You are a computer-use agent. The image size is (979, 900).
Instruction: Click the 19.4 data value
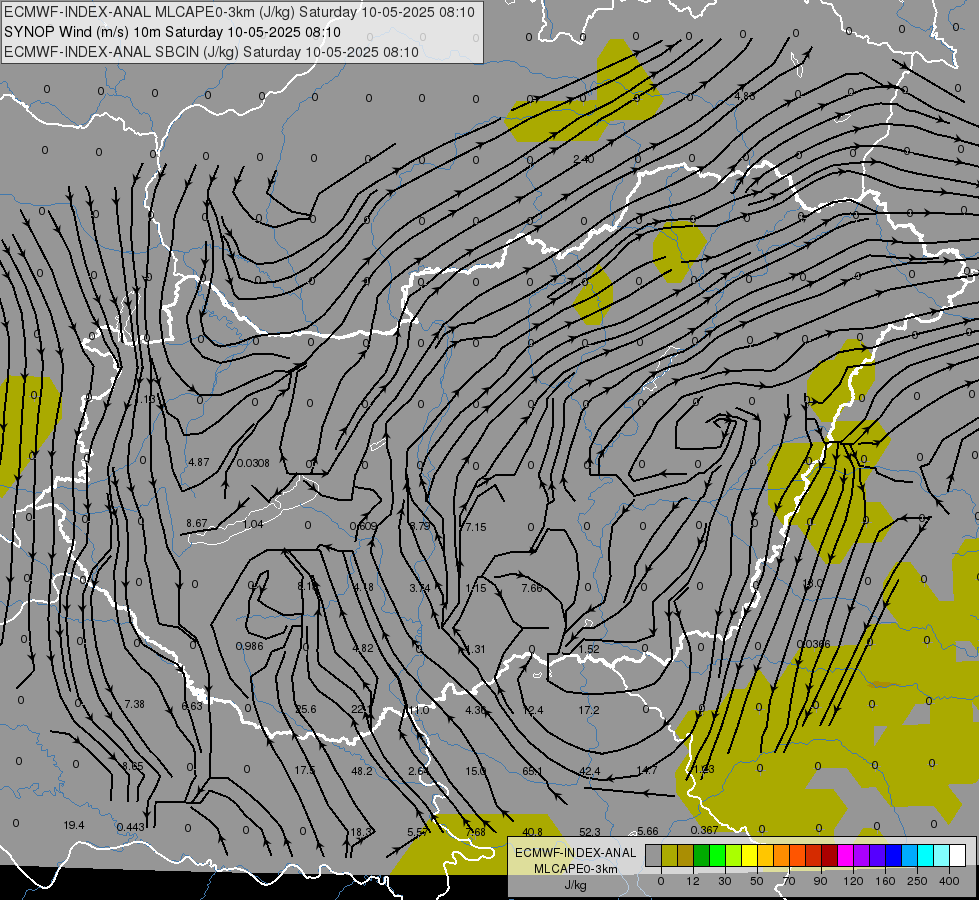(x=74, y=825)
